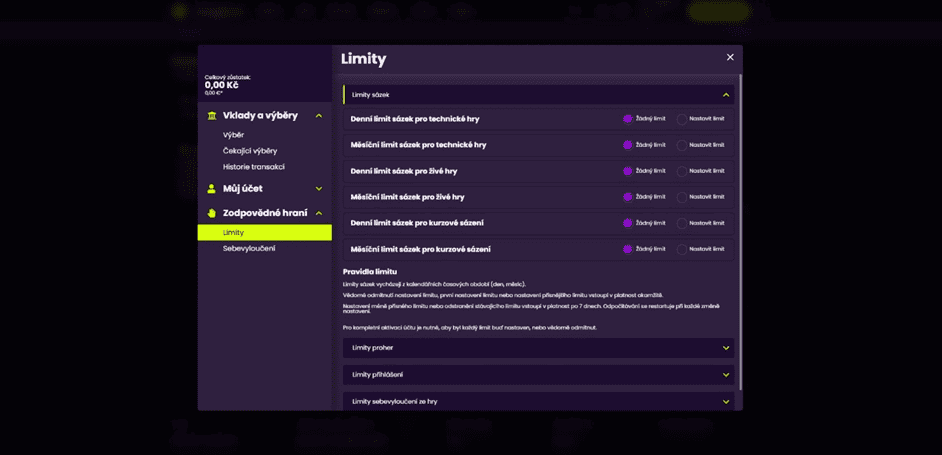Click the Denní limit sázek pro živé hry label

404,171
